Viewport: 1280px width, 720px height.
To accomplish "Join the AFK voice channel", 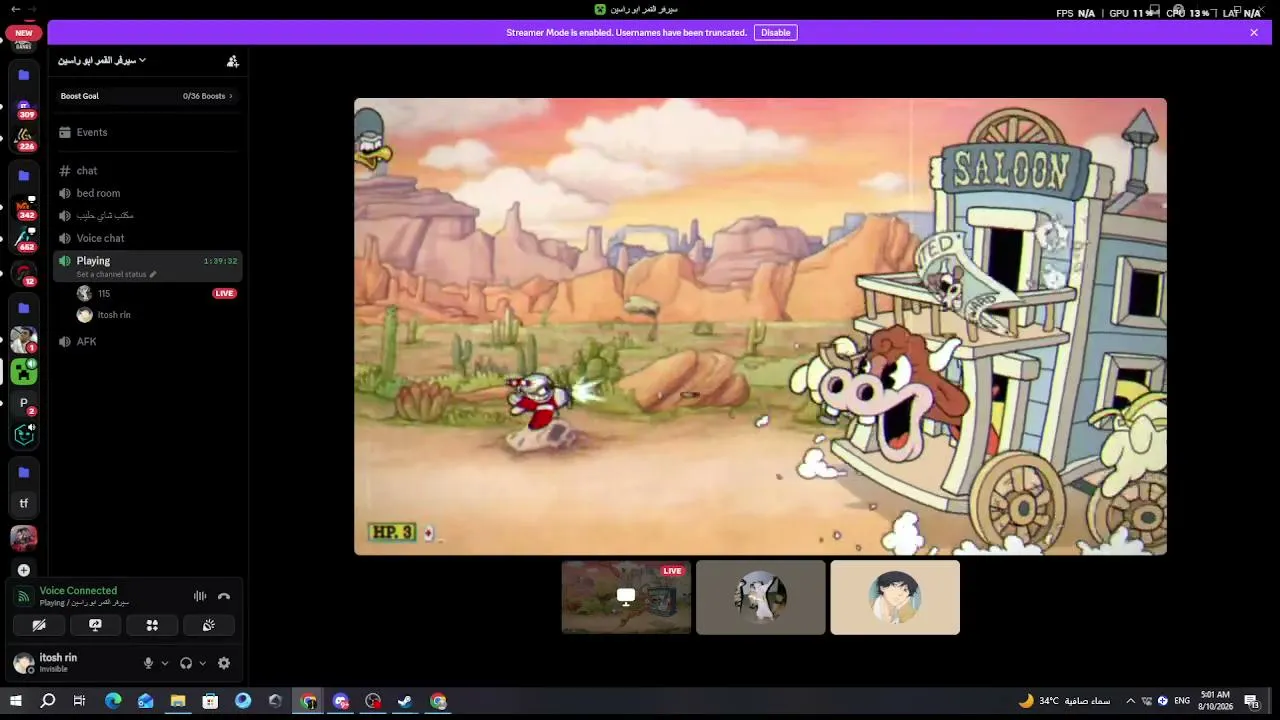I will point(148,341).
